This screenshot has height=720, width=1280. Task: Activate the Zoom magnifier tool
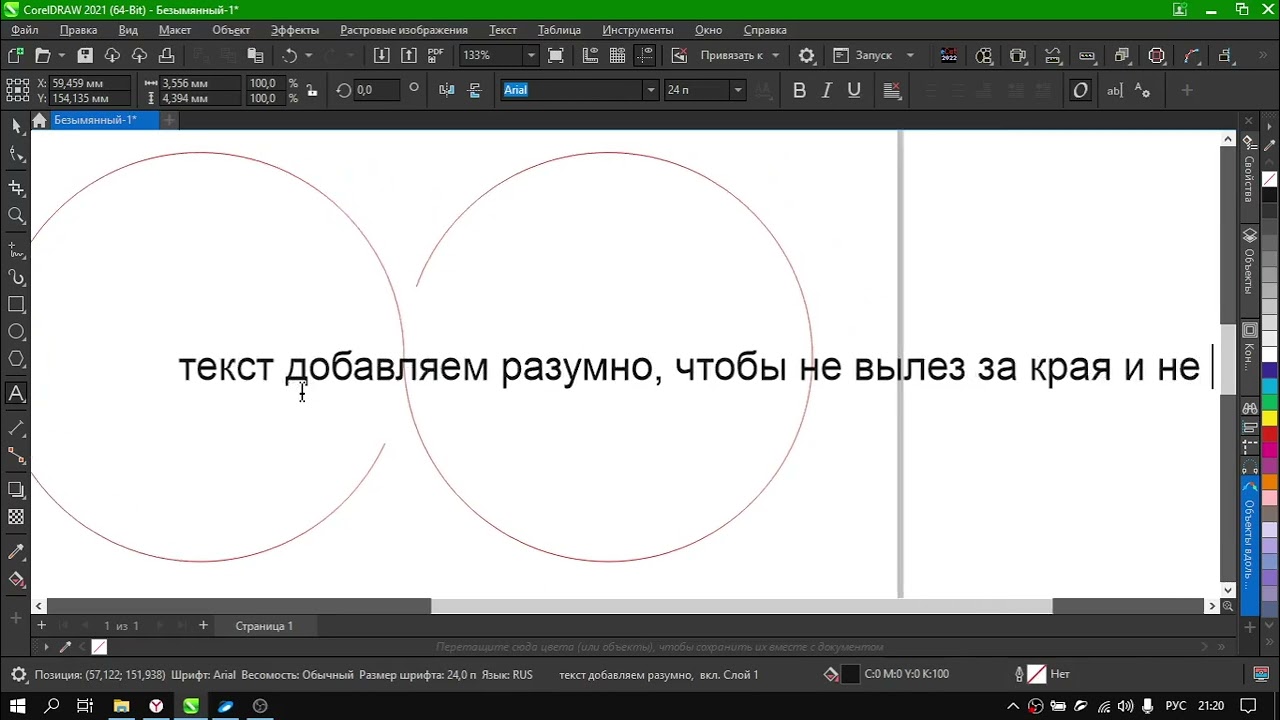click(x=16, y=215)
